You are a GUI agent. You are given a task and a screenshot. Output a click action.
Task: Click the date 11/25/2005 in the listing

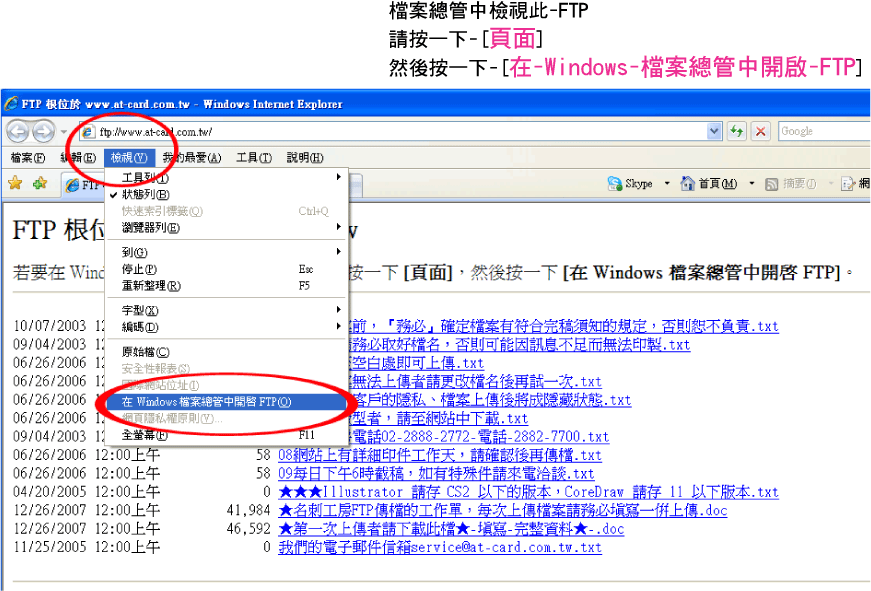[49, 547]
